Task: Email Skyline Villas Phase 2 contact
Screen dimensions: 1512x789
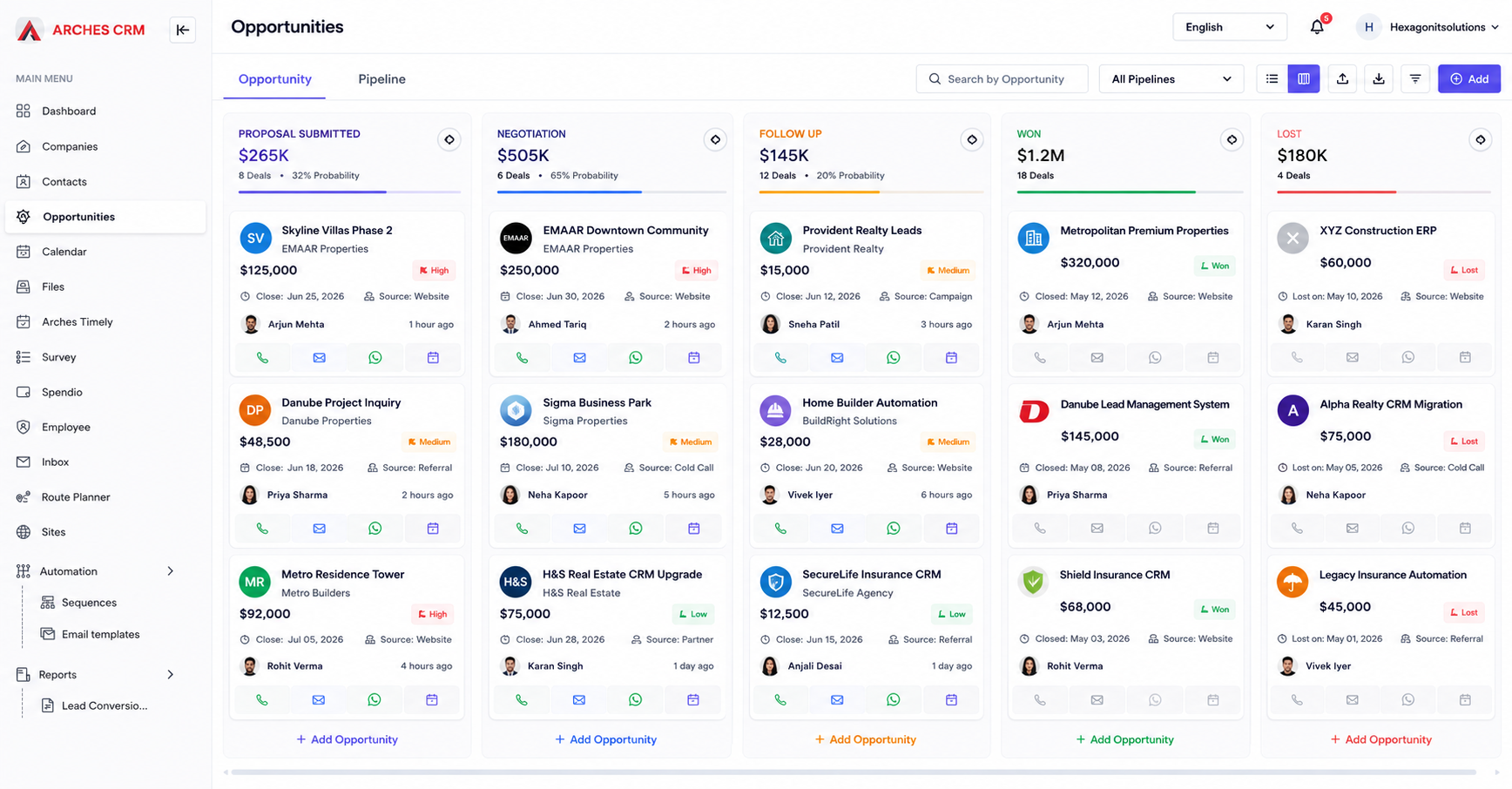Action: point(319,358)
